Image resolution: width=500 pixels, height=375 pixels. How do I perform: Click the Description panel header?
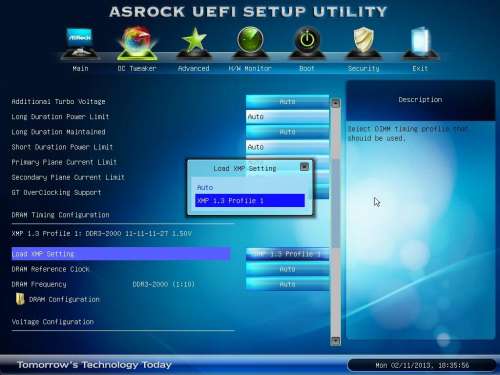coord(420,100)
